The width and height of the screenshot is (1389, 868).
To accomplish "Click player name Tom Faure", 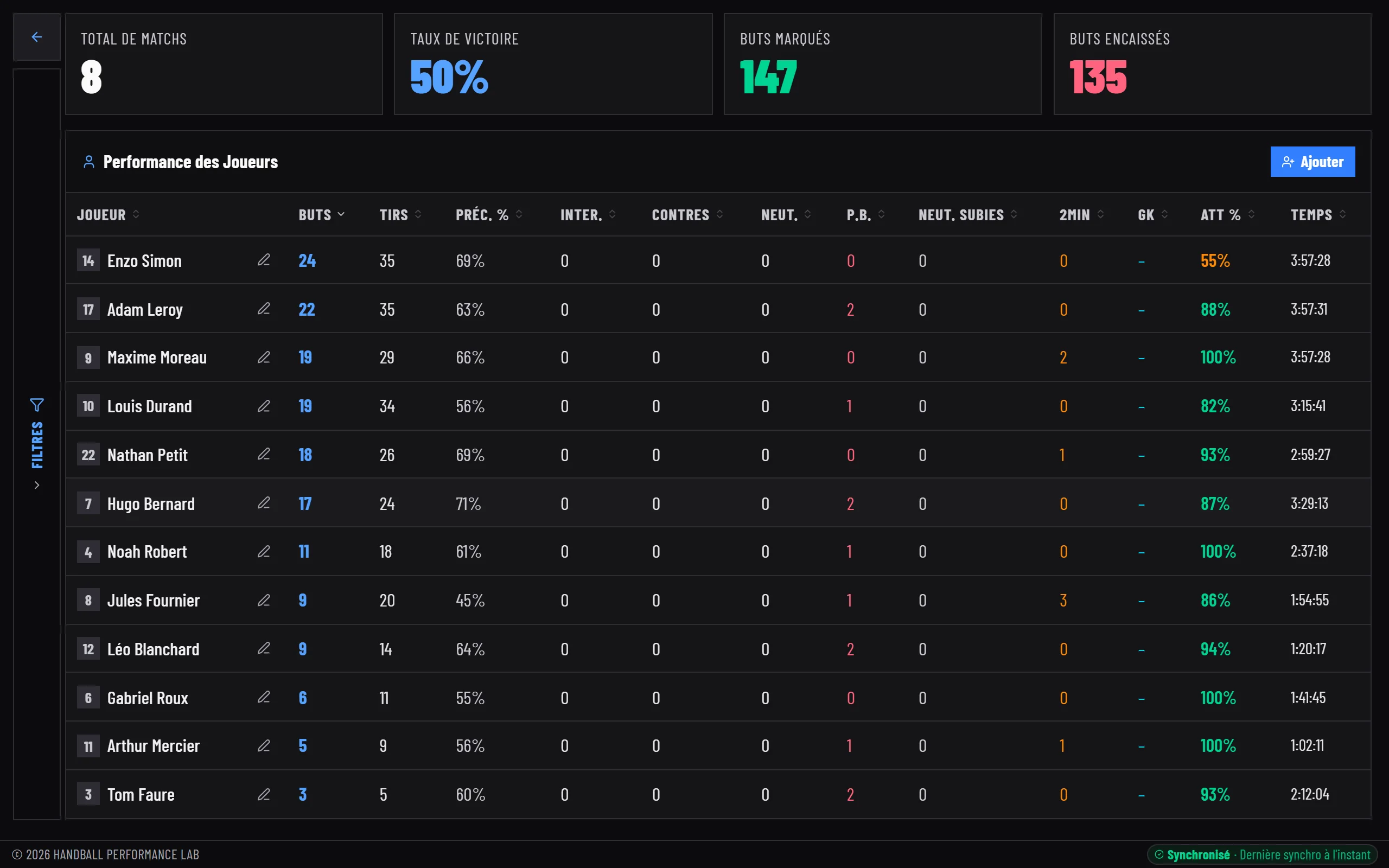I will tap(141, 795).
